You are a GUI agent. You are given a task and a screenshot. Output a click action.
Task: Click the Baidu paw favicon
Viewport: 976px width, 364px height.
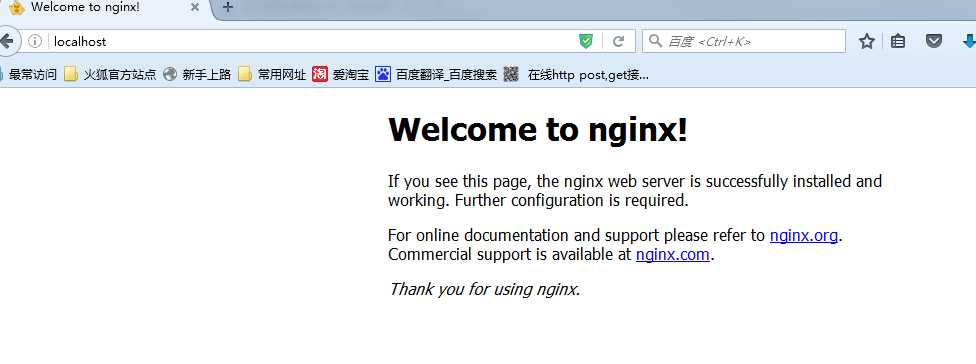(x=383, y=75)
